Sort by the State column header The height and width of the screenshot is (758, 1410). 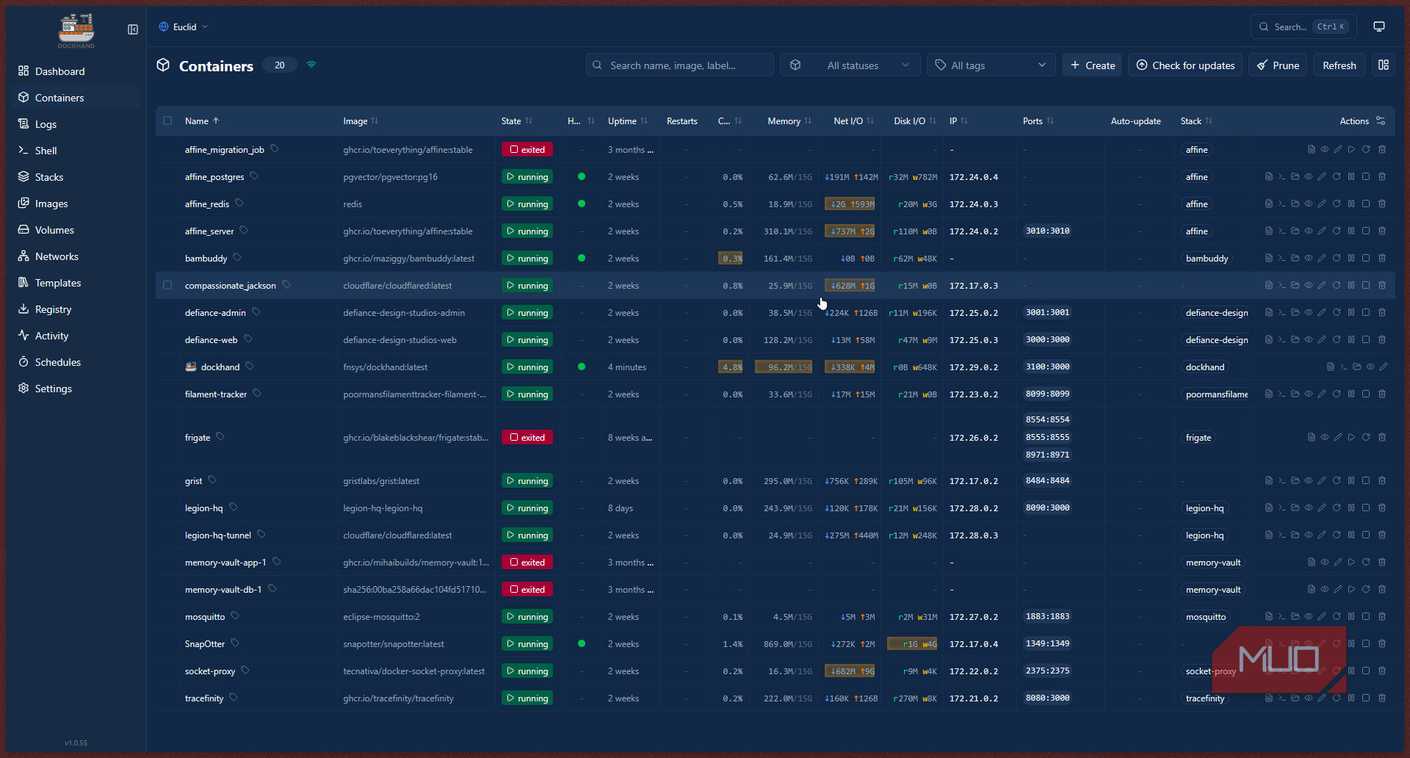pyautogui.click(x=517, y=121)
